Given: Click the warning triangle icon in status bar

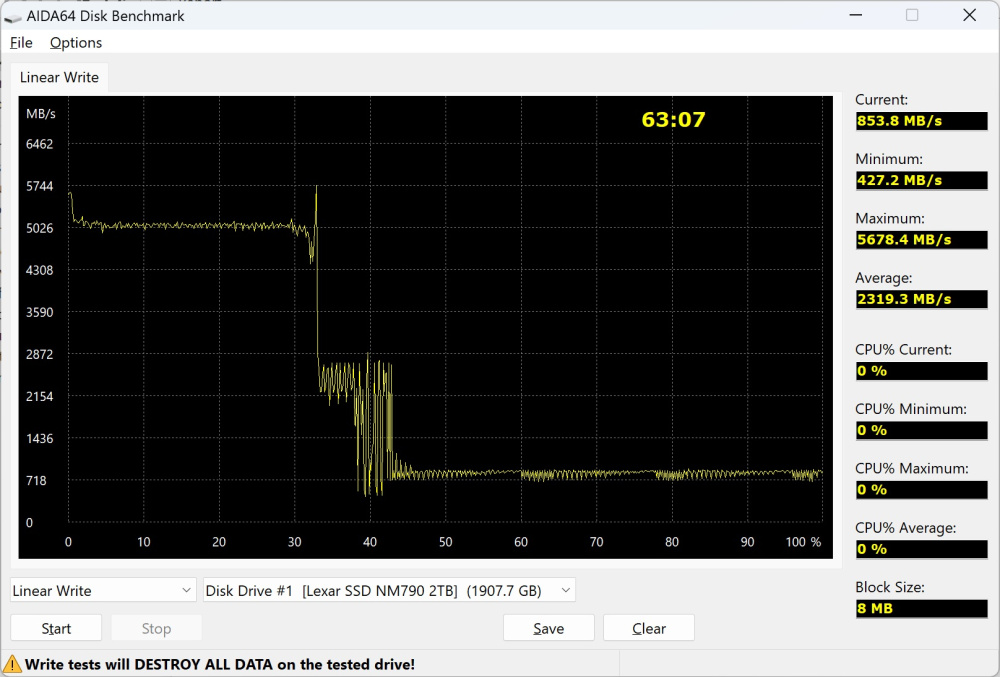Looking at the screenshot, I should [12, 664].
